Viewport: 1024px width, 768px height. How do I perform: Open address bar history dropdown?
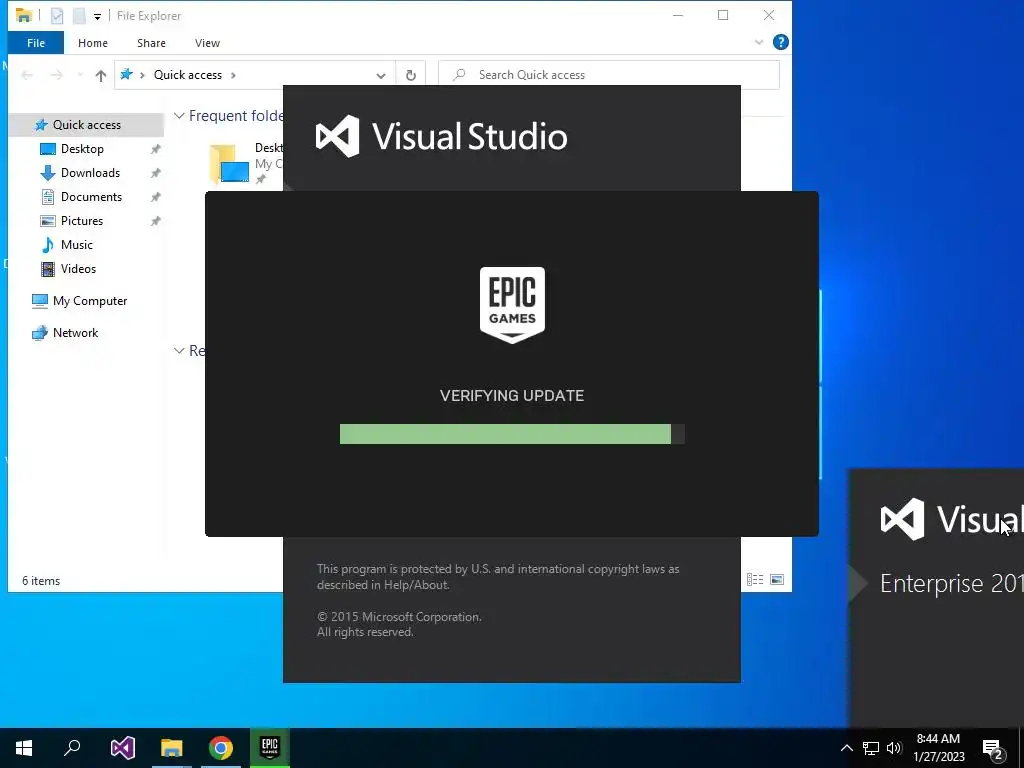coord(381,76)
